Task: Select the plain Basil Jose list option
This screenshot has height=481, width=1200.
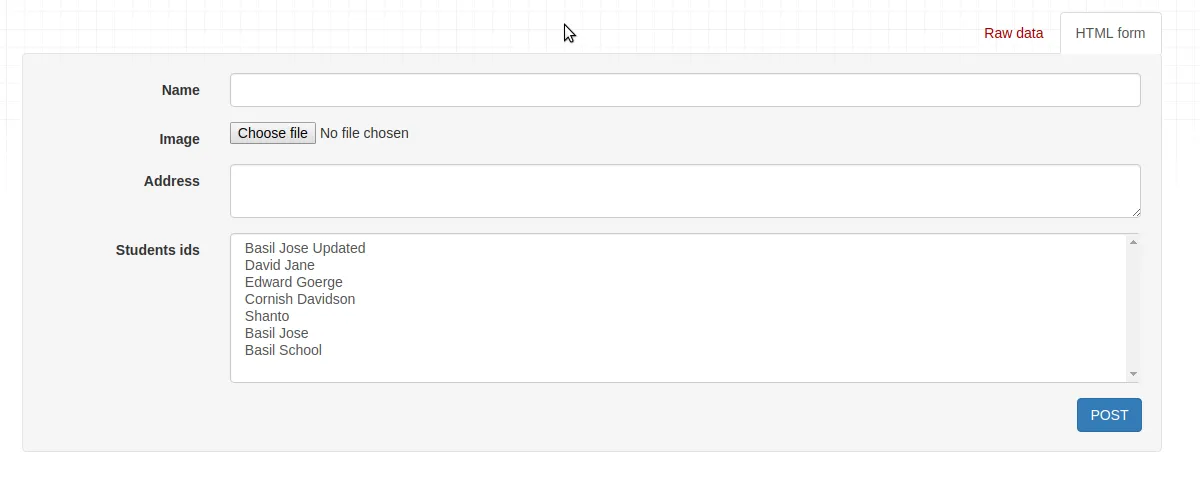Action: click(x=277, y=333)
